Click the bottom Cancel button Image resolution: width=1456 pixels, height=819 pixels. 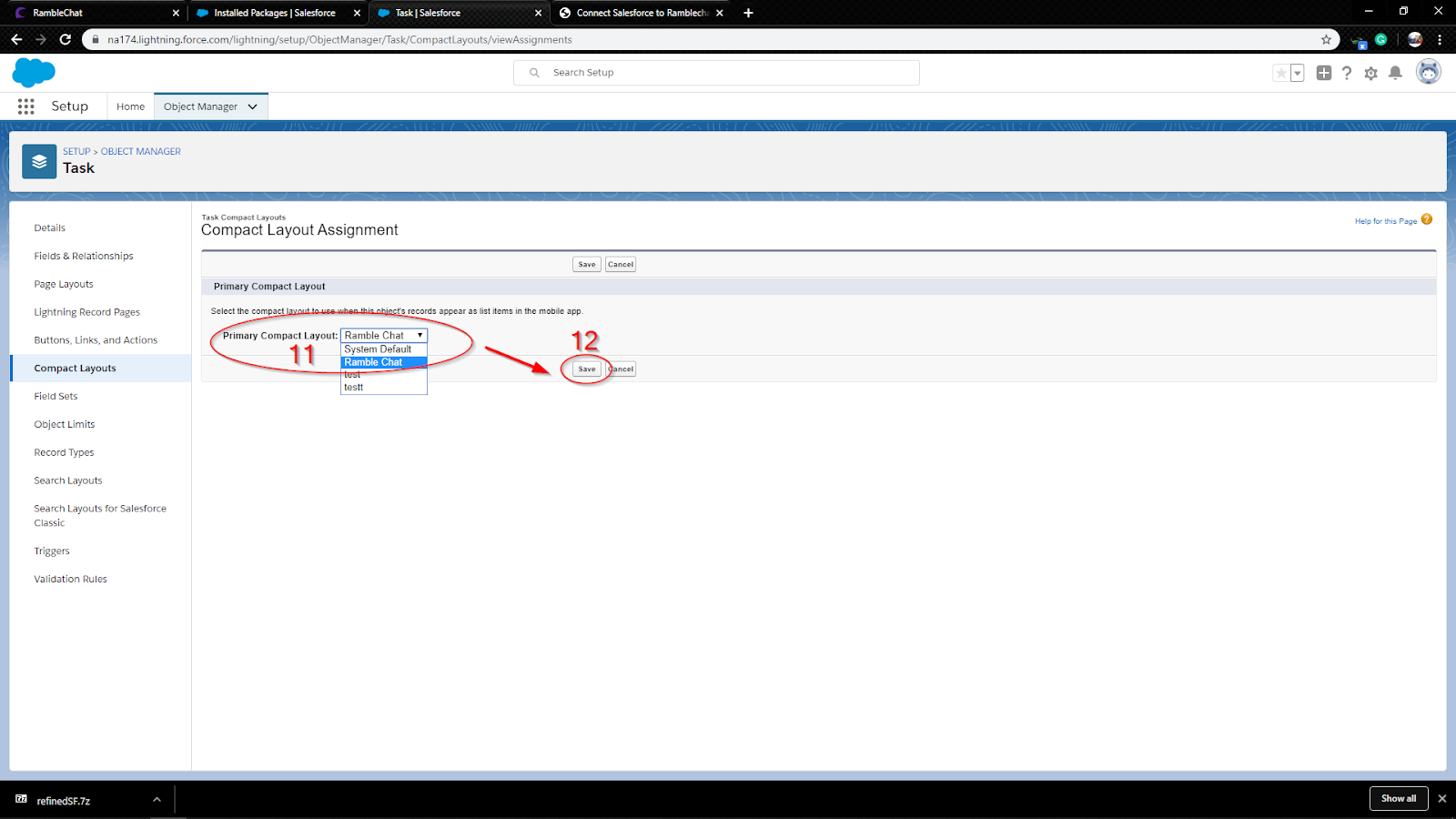622,369
